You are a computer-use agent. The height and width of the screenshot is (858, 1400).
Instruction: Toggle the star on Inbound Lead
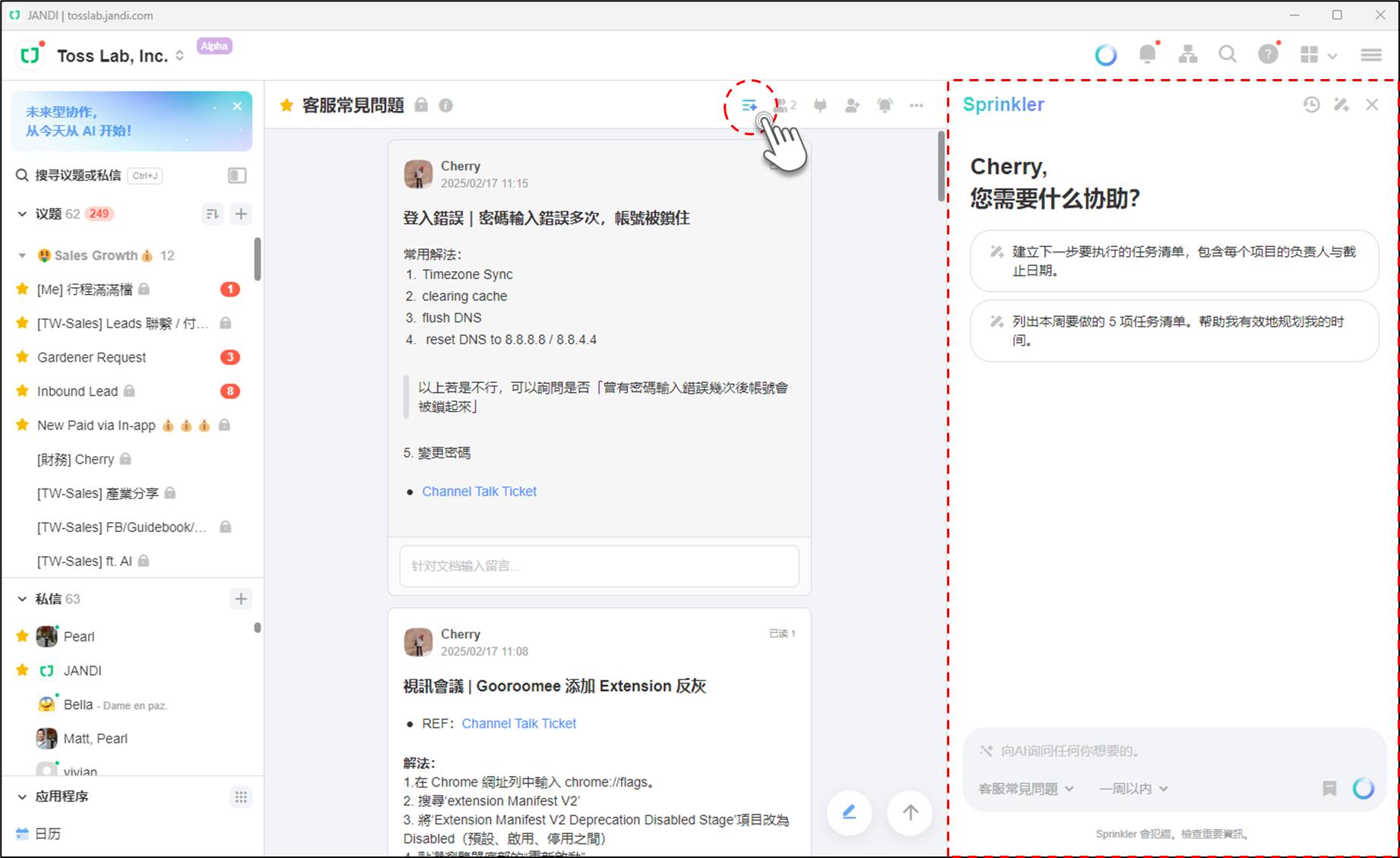22,391
